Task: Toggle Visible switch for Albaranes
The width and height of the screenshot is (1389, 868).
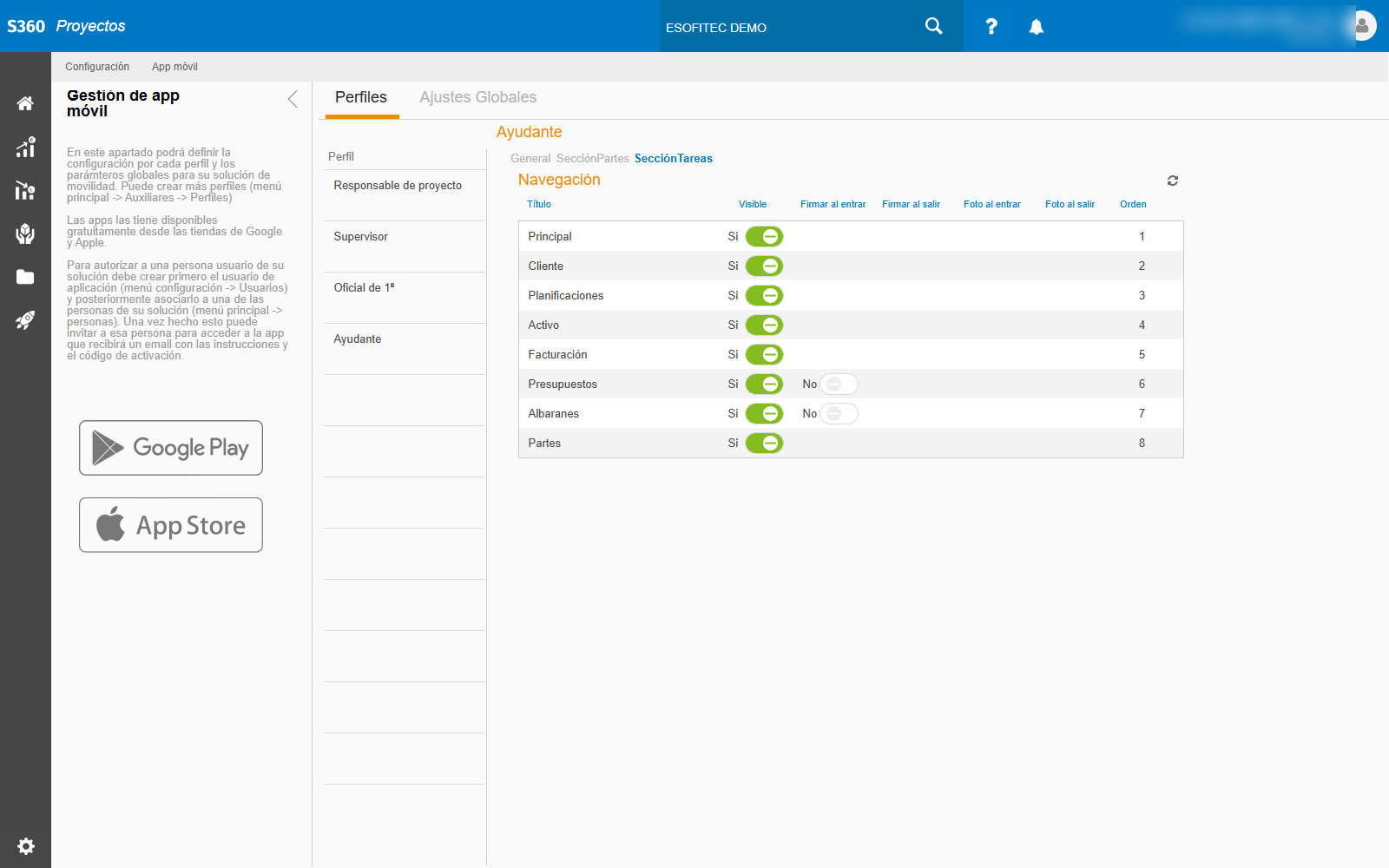Action: (x=765, y=413)
